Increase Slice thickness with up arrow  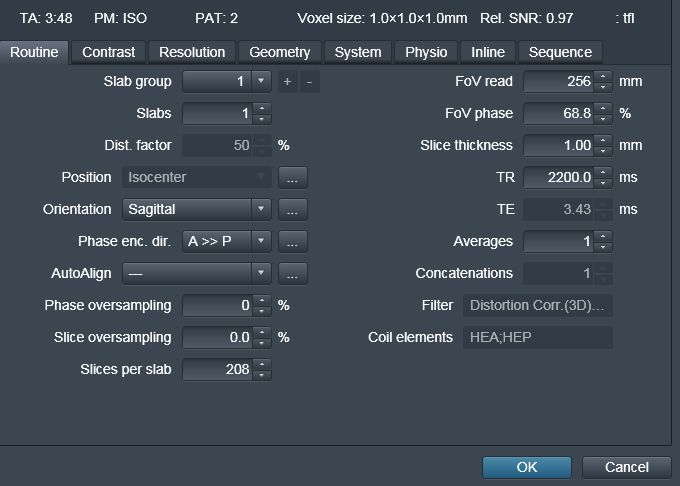pyautogui.click(x=603, y=140)
